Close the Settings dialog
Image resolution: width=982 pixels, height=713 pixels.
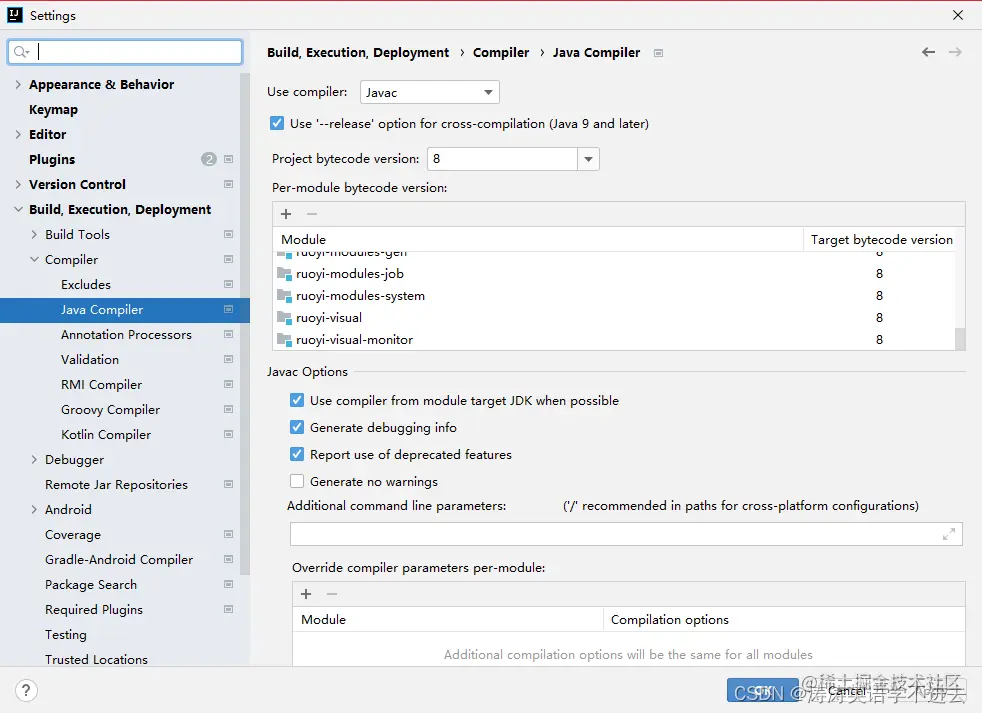[958, 15]
